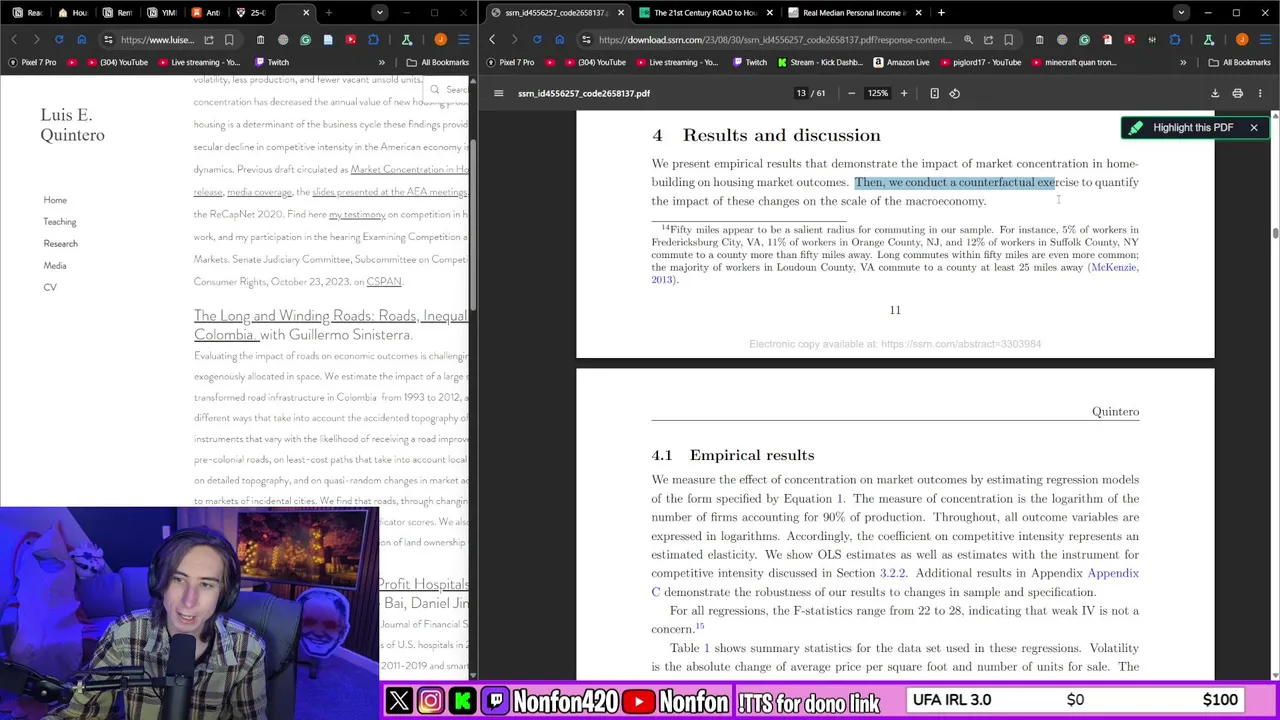Open All Bookmarks folder in left window
The height and width of the screenshot is (720, 1280).
tap(438, 62)
